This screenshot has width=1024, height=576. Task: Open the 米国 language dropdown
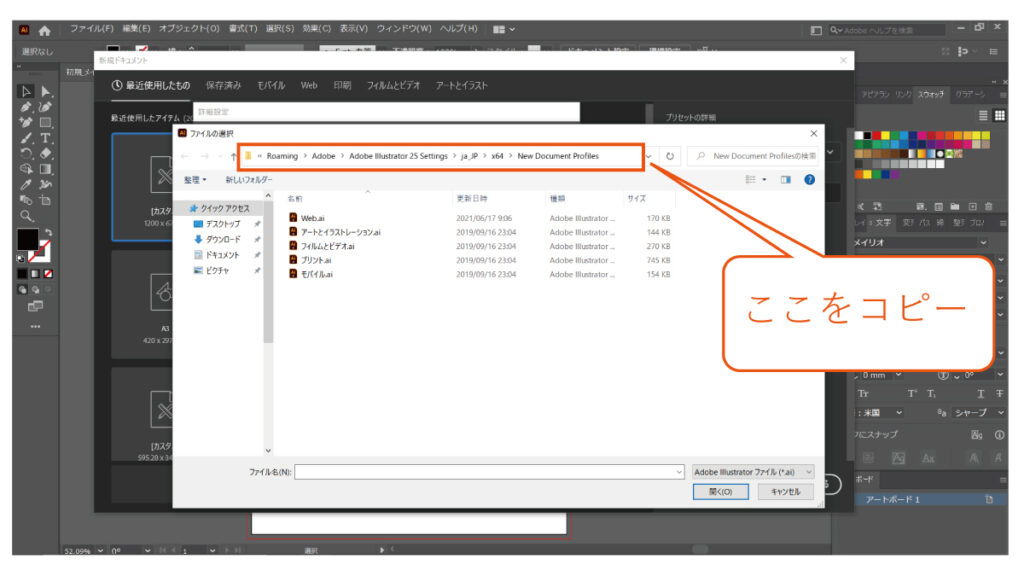(x=899, y=413)
